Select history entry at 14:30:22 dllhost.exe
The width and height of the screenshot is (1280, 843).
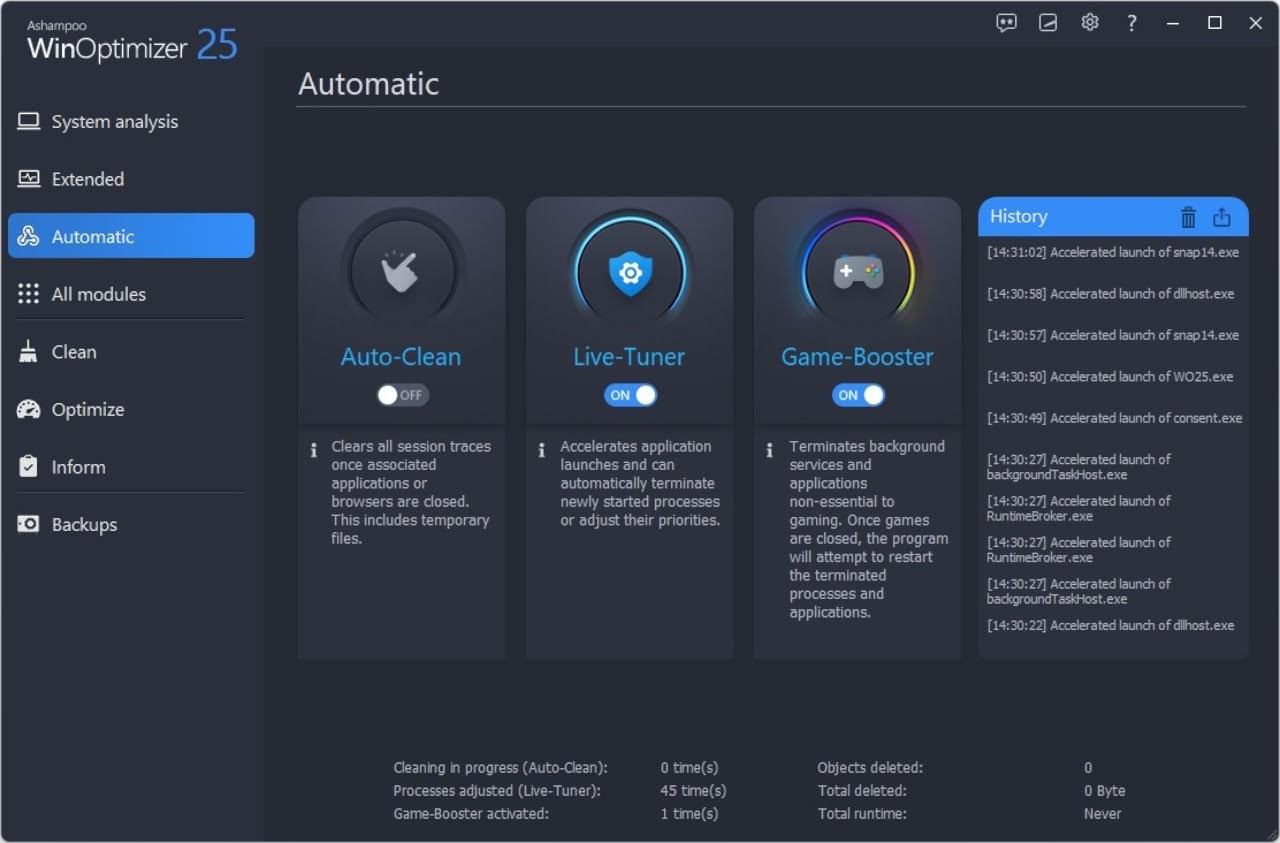click(1111, 626)
